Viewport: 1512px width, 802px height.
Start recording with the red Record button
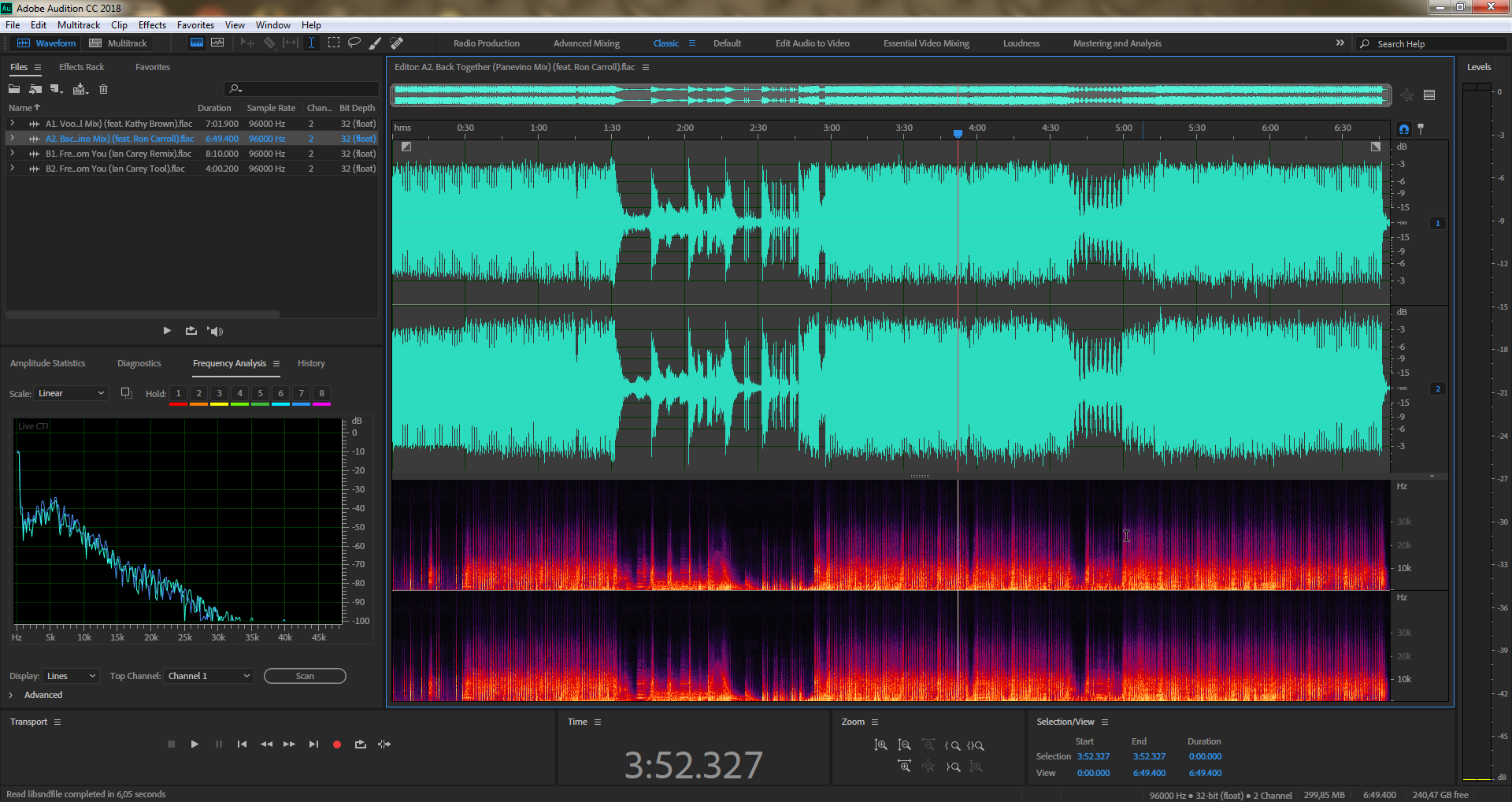coord(337,744)
